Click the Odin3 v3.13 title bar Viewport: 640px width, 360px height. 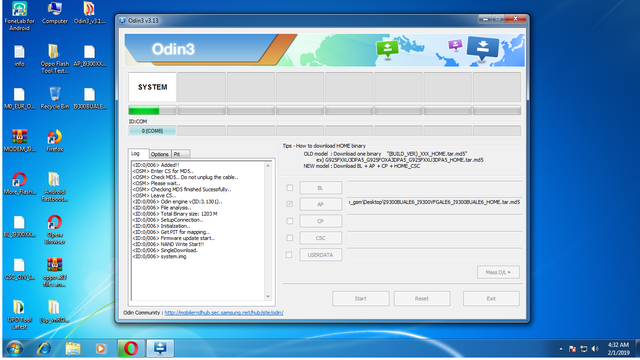tap(298, 20)
